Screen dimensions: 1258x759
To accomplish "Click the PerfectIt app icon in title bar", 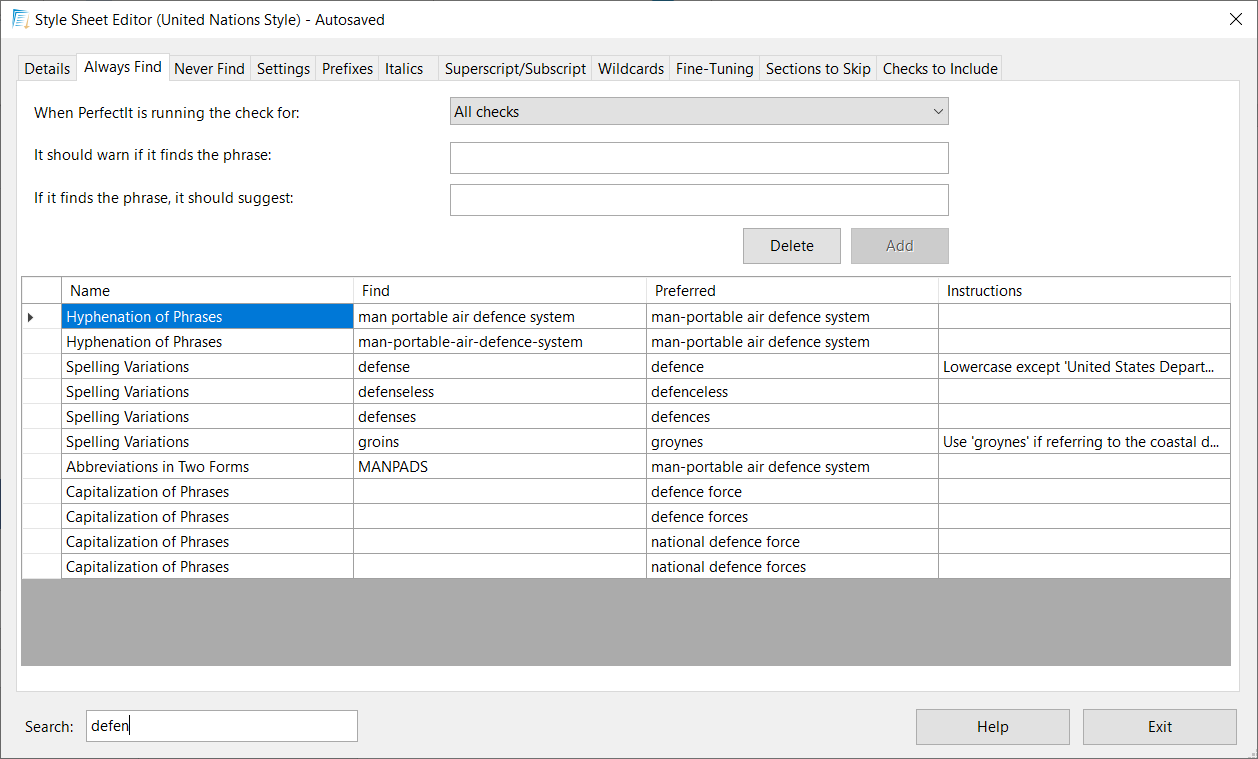I will pyautogui.click(x=20, y=19).
